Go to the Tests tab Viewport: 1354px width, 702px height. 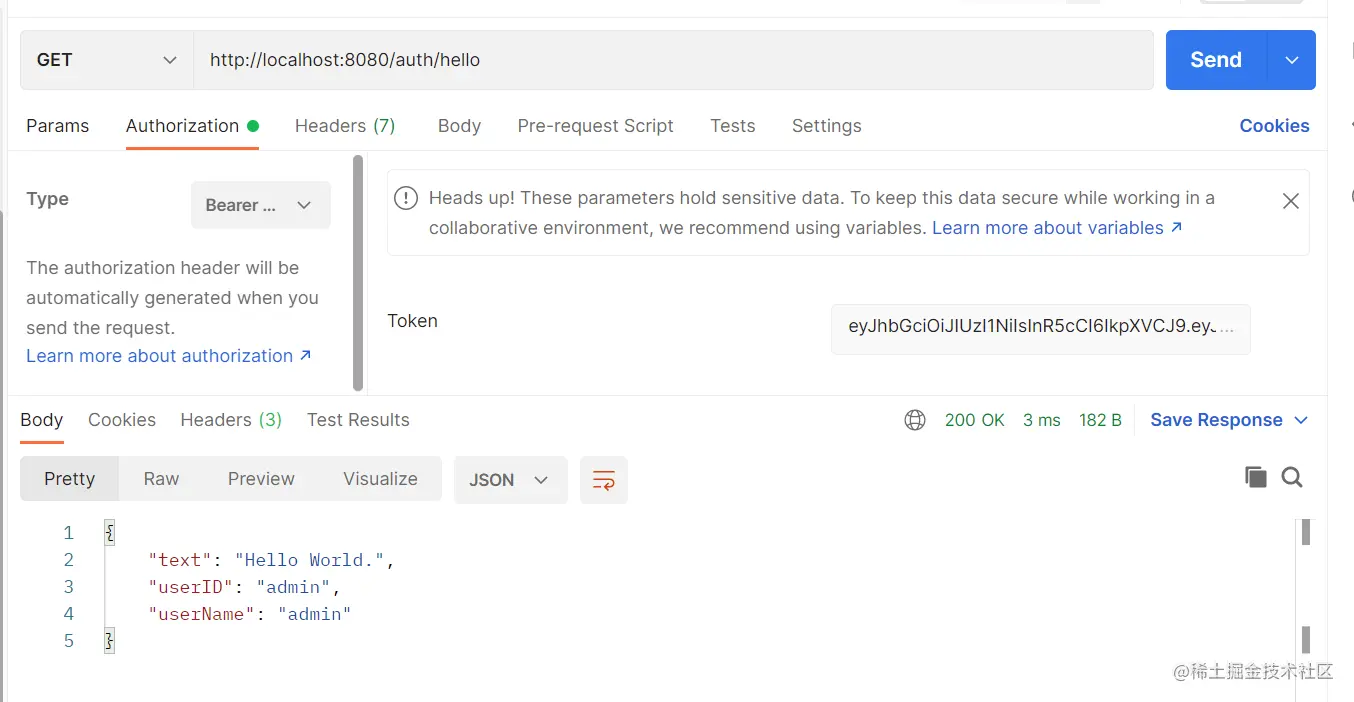coord(732,126)
